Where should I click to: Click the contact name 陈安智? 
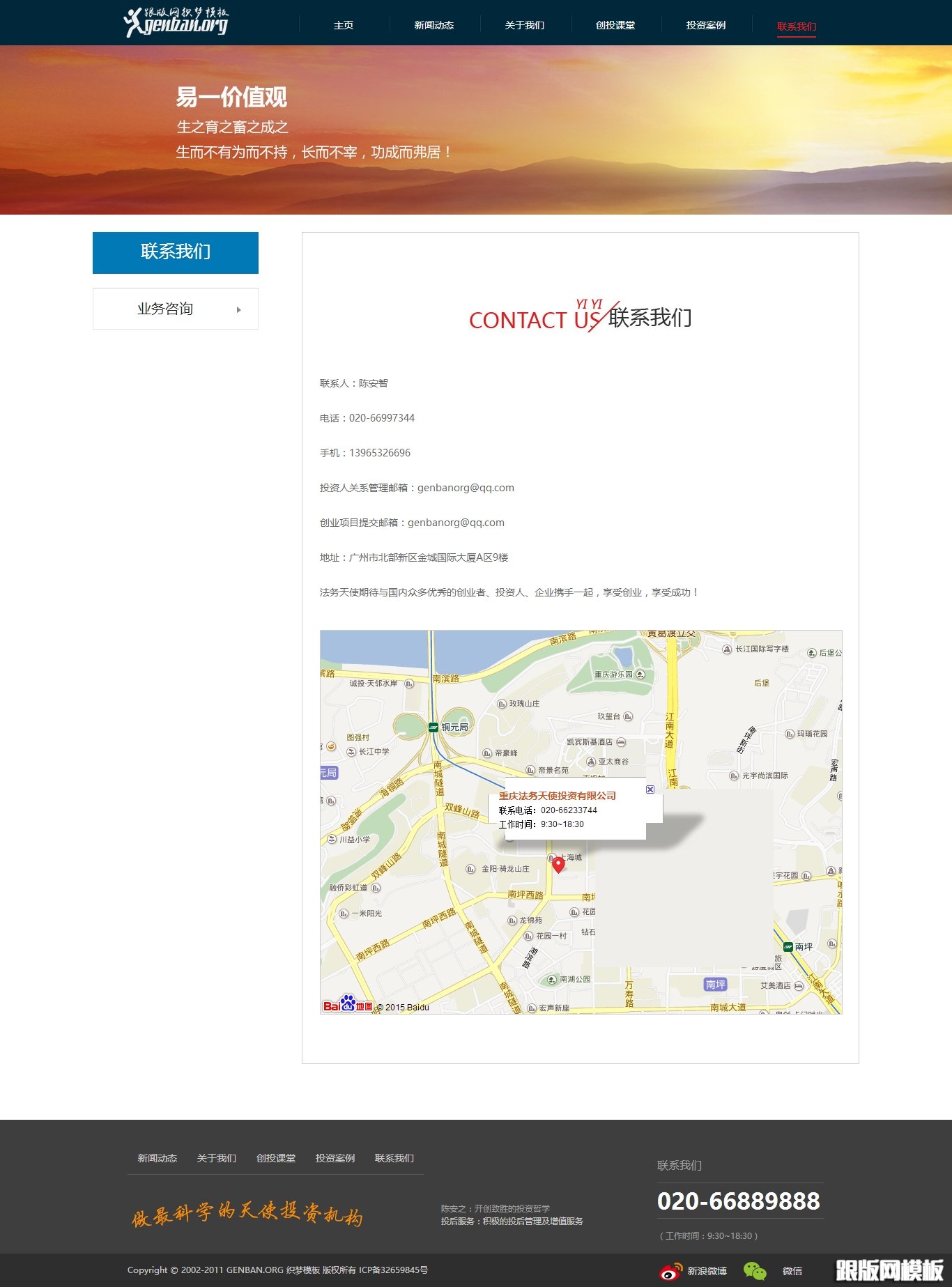click(x=374, y=383)
